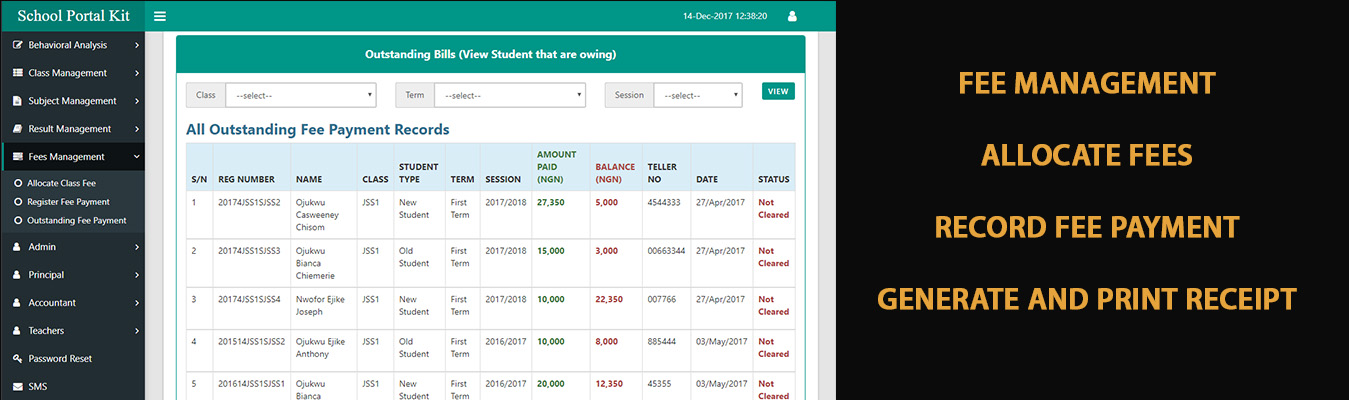This screenshot has height=400, width=1349.
Task: Open the user profile icon
Action: [x=792, y=16]
